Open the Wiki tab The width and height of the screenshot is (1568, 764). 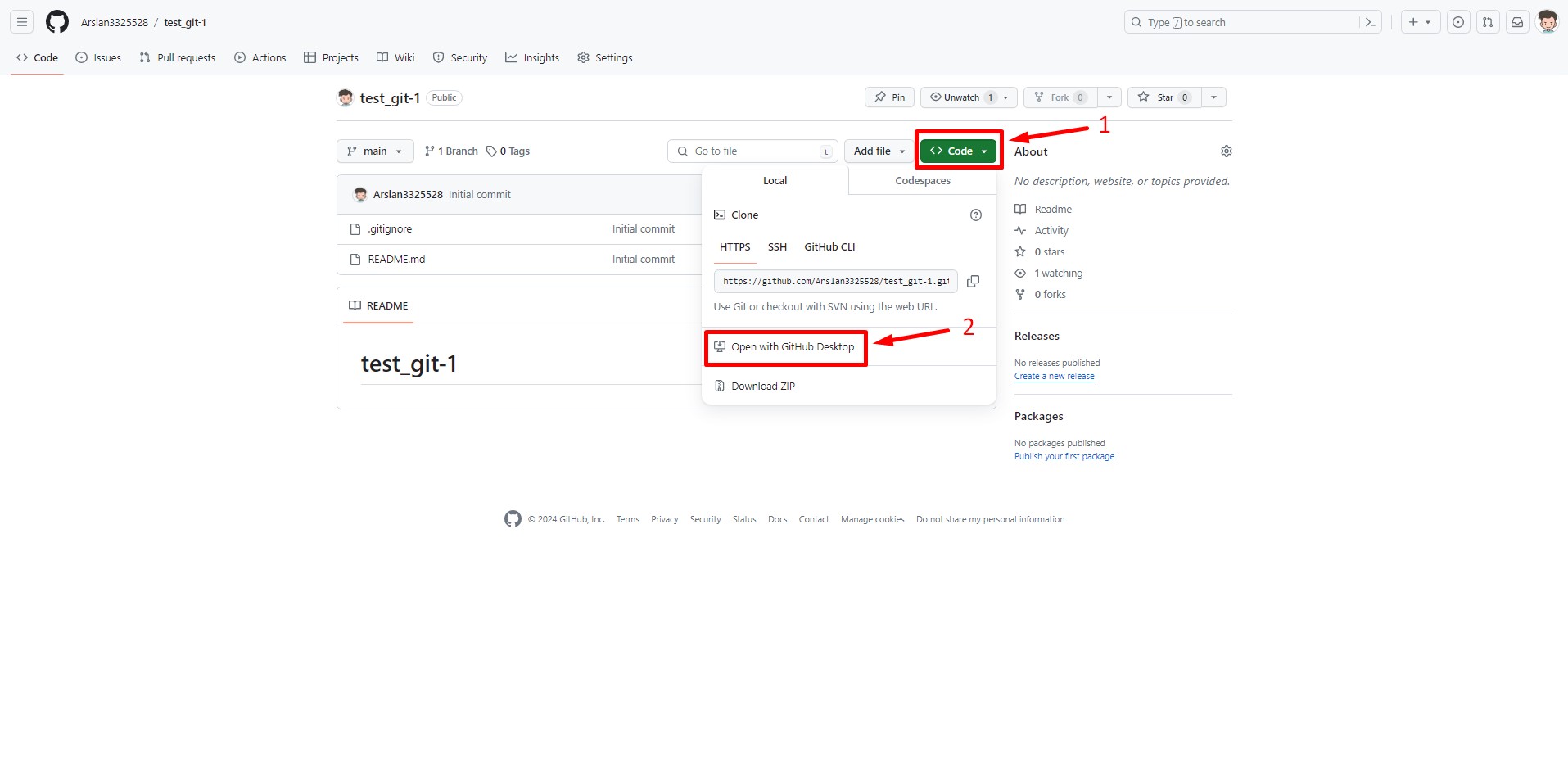[395, 57]
